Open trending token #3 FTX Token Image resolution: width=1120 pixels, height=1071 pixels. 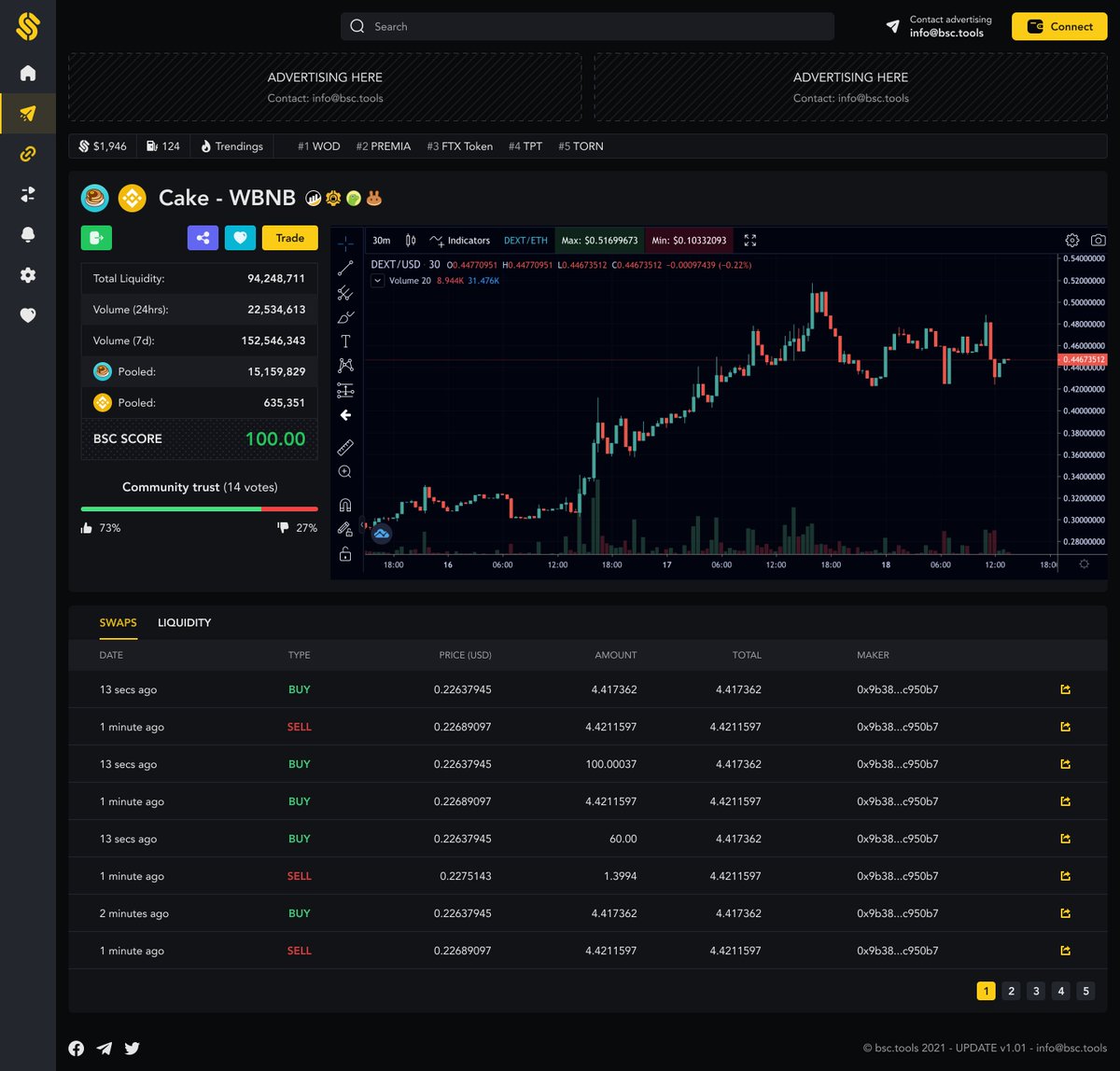(x=460, y=146)
